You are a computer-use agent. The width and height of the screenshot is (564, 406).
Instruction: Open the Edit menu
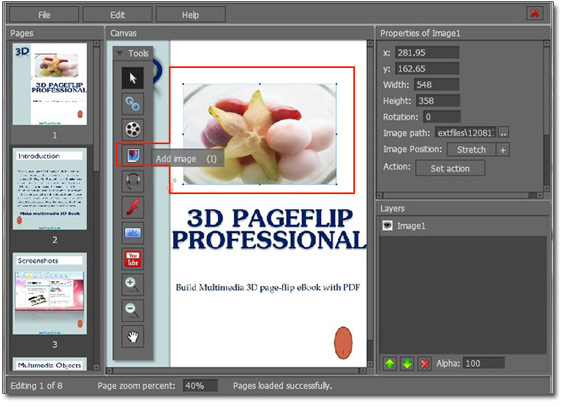coord(118,15)
